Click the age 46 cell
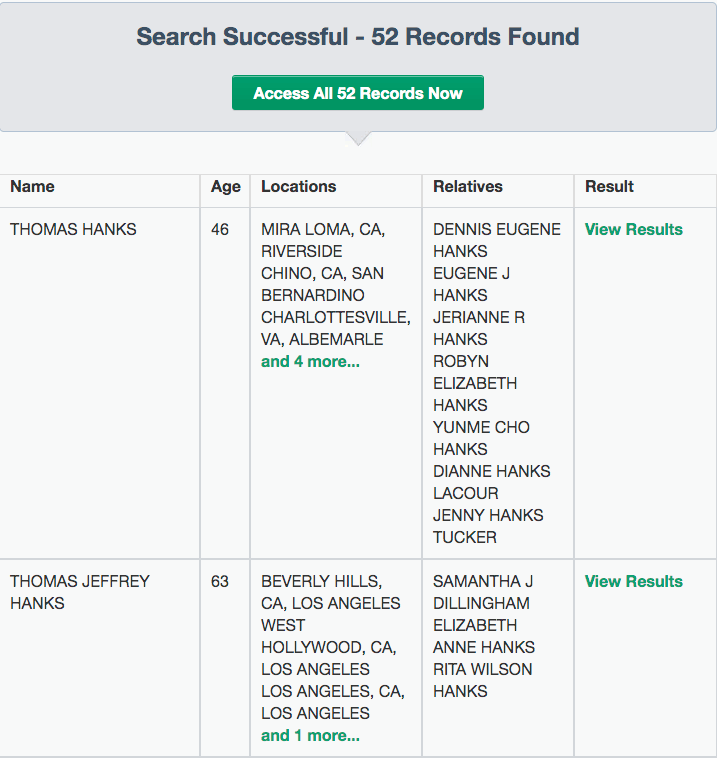717x758 pixels. pos(219,229)
